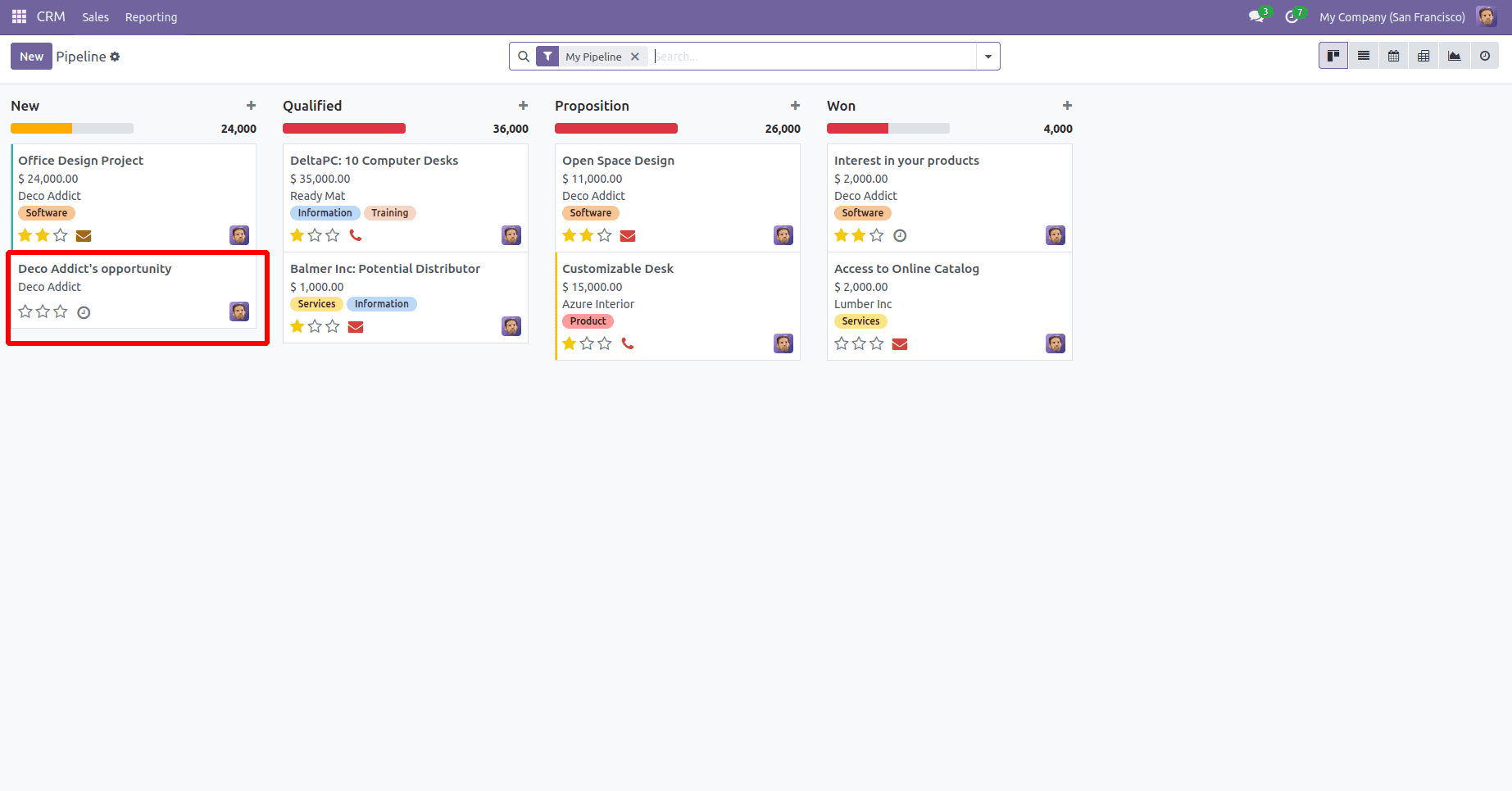The image size is (1512, 791).
Task: Open email activity on Access to Online Catalog
Action: (900, 344)
